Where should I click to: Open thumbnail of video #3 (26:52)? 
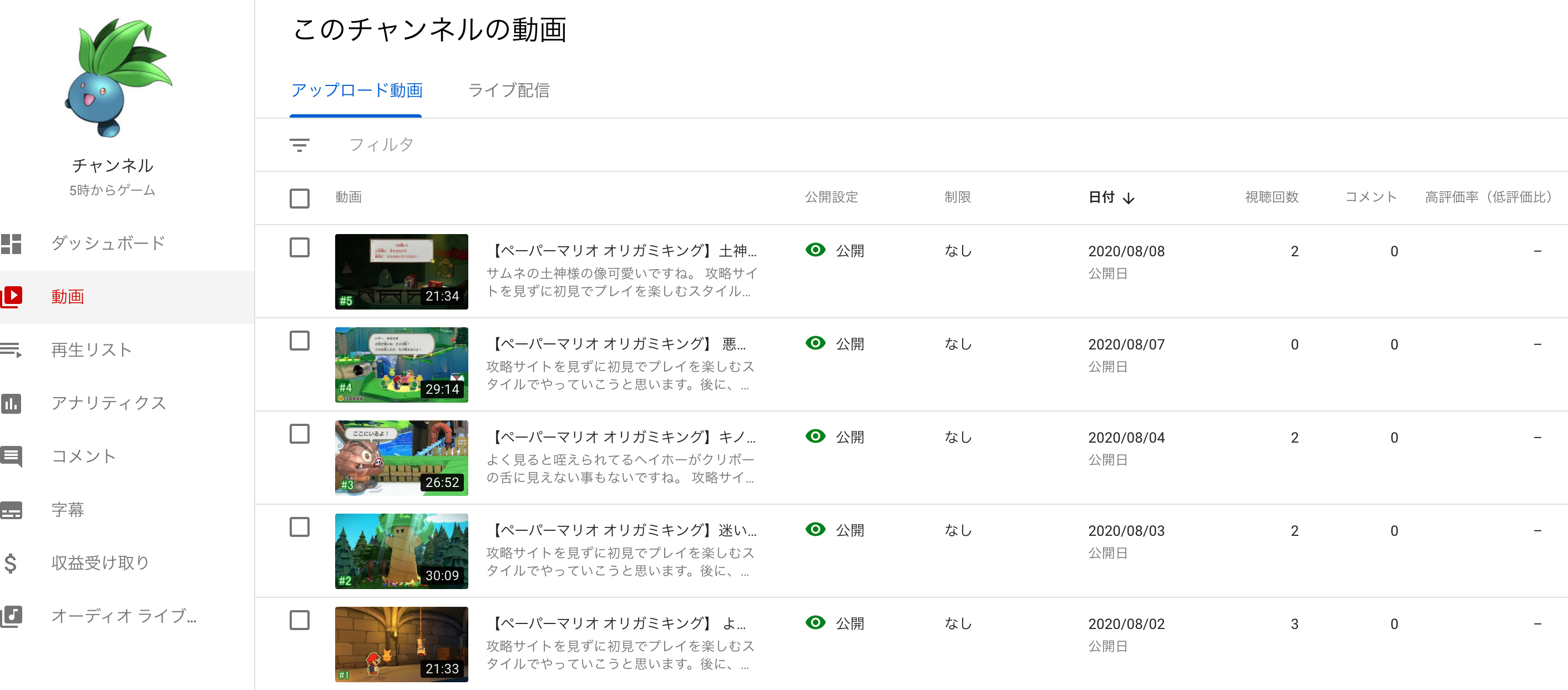401,458
